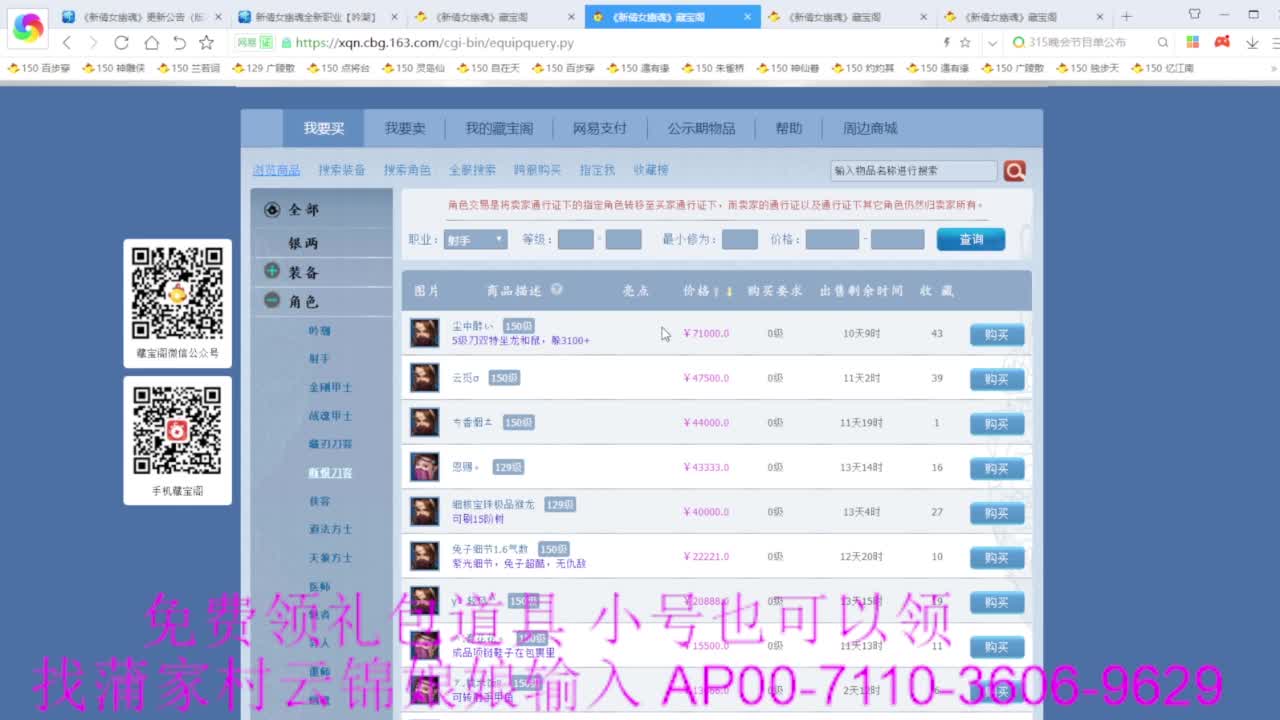Open 周边商城 tab
This screenshot has height=720, width=1280.
click(x=870, y=129)
